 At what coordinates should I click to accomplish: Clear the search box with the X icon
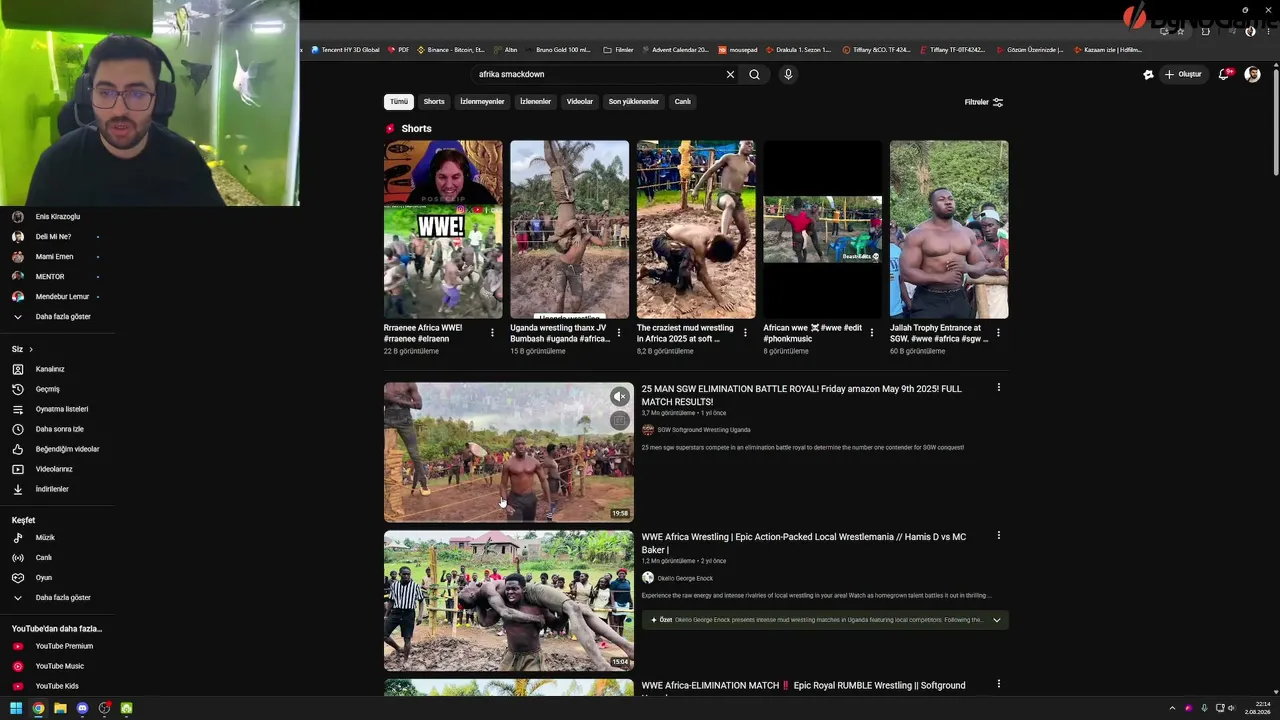pos(730,74)
